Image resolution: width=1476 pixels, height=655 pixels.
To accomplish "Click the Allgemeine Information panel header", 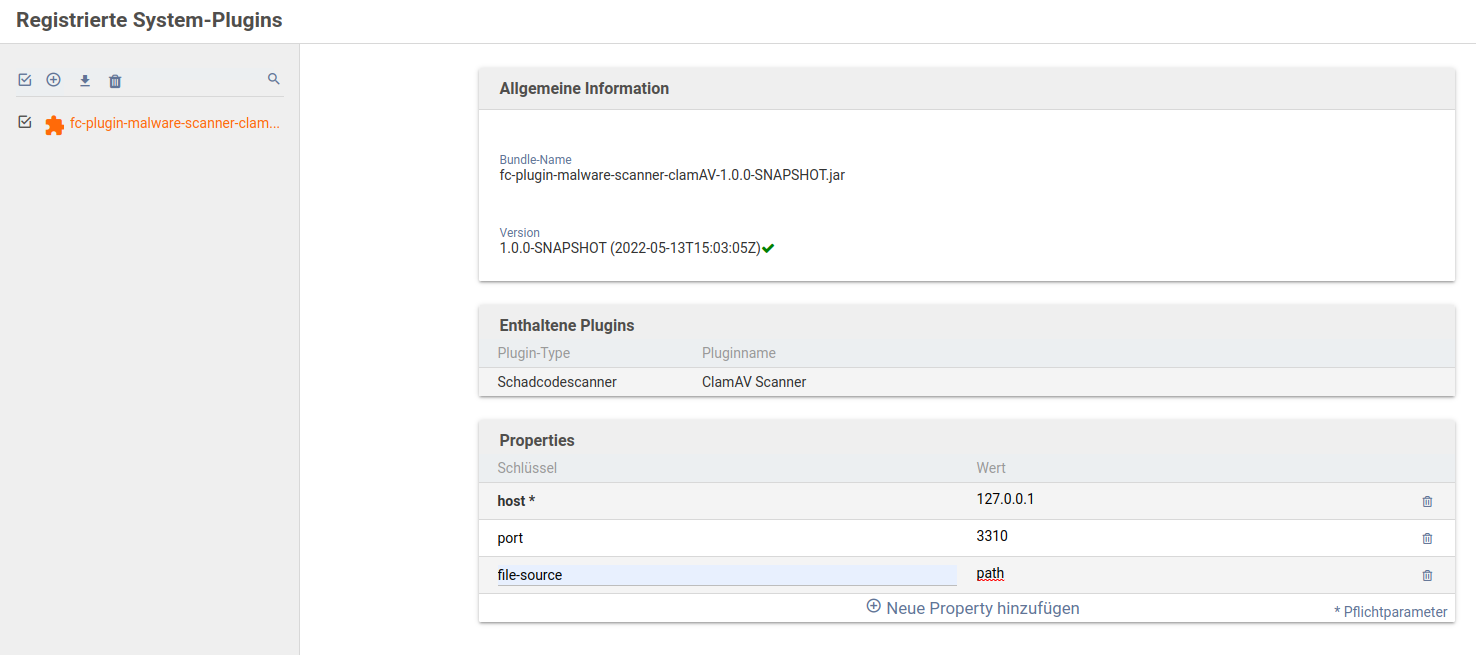I will click(x=584, y=88).
